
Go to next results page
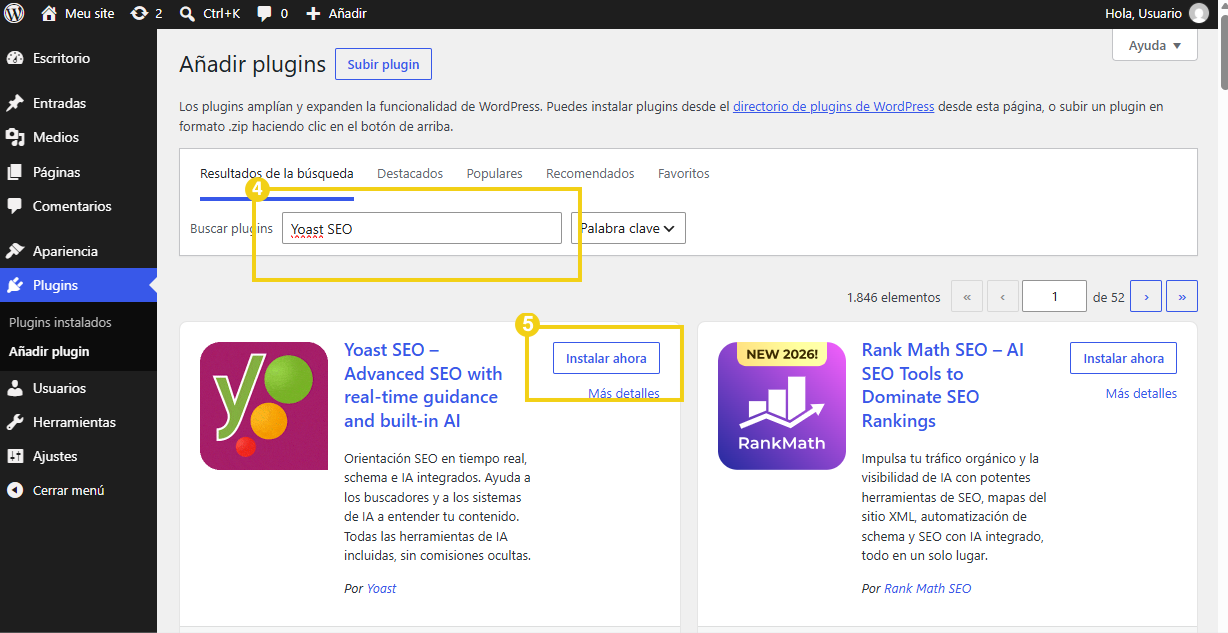pos(1146,297)
